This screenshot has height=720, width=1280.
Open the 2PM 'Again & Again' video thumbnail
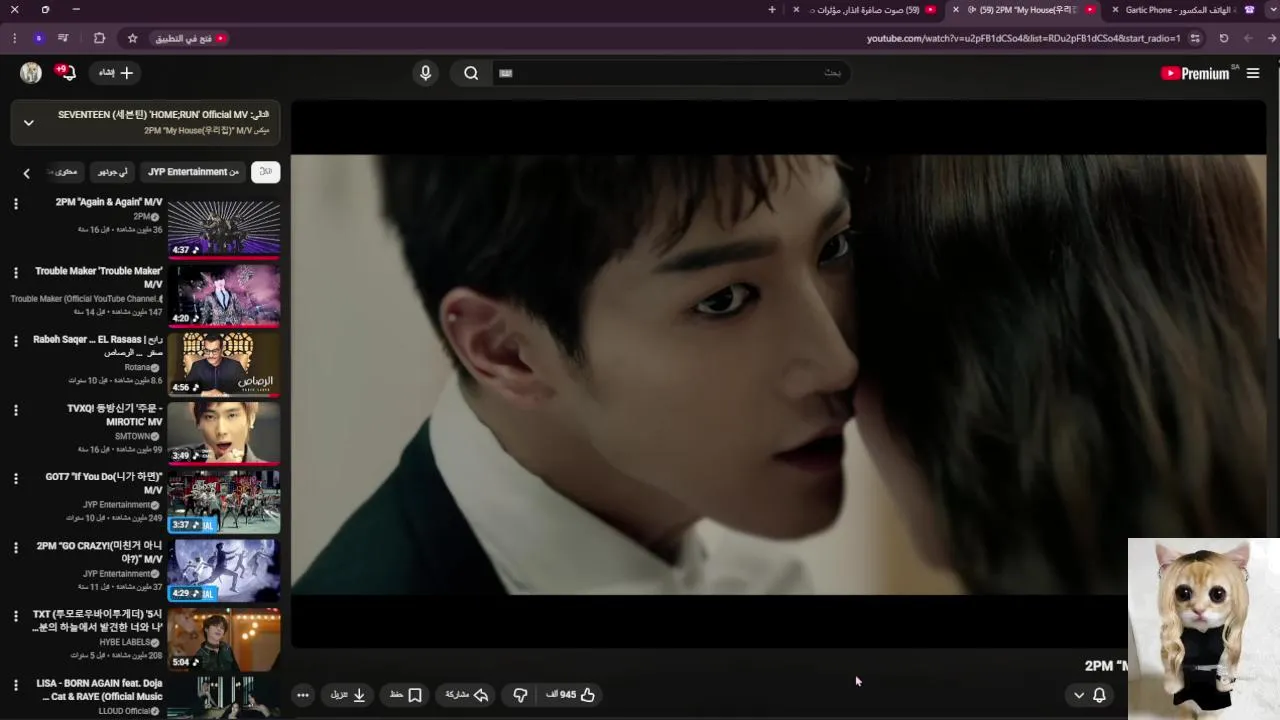point(224,229)
